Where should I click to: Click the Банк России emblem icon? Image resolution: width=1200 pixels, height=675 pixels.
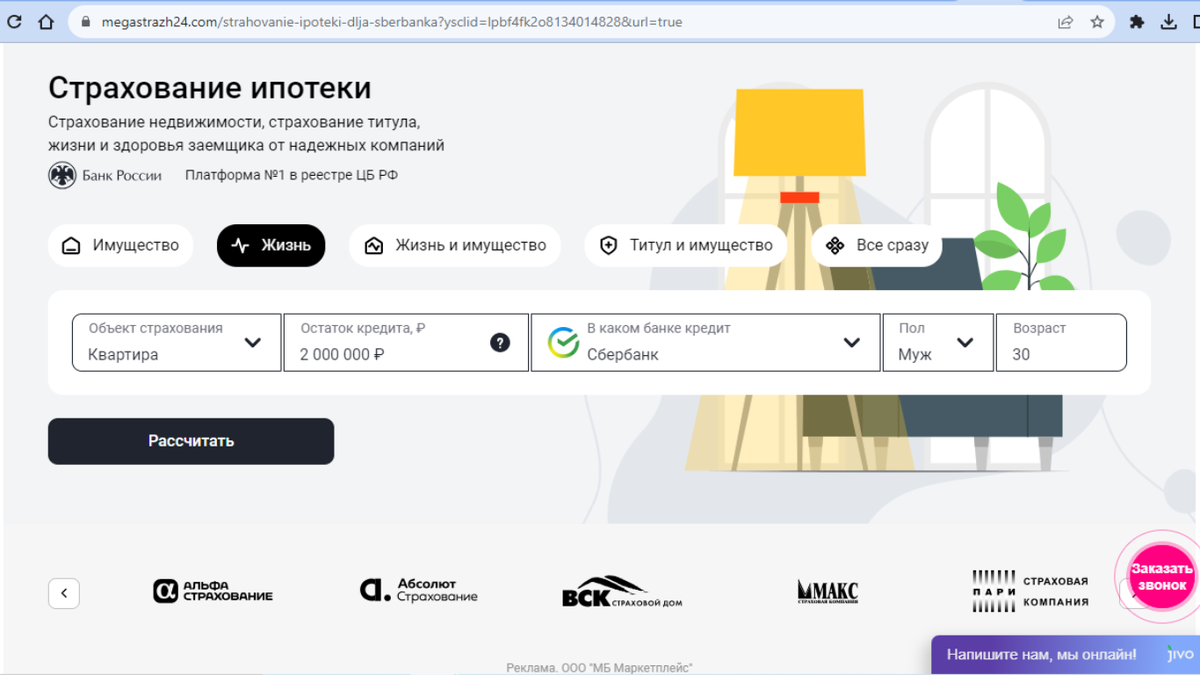tap(62, 176)
